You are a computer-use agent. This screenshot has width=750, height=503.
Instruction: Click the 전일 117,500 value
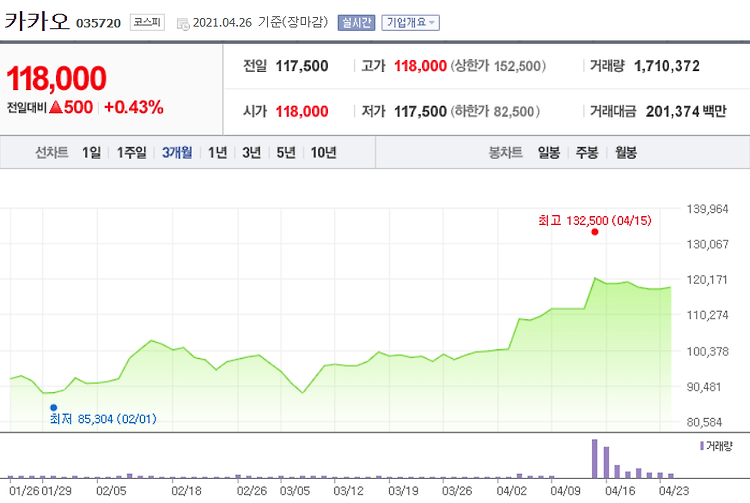click(x=302, y=66)
